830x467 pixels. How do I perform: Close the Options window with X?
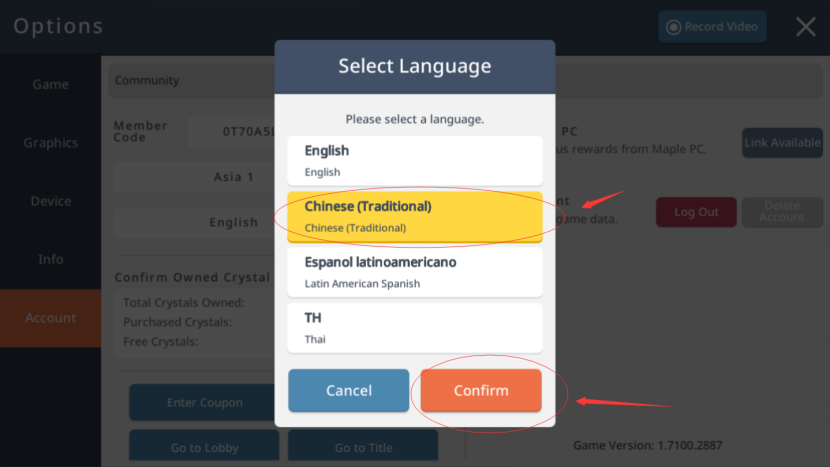point(805,27)
